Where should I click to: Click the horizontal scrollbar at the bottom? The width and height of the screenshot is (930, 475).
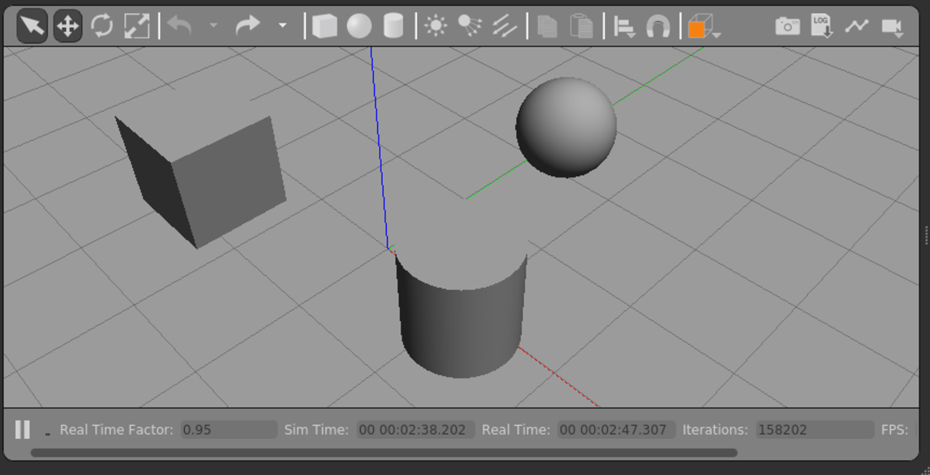(x=384, y=453)
